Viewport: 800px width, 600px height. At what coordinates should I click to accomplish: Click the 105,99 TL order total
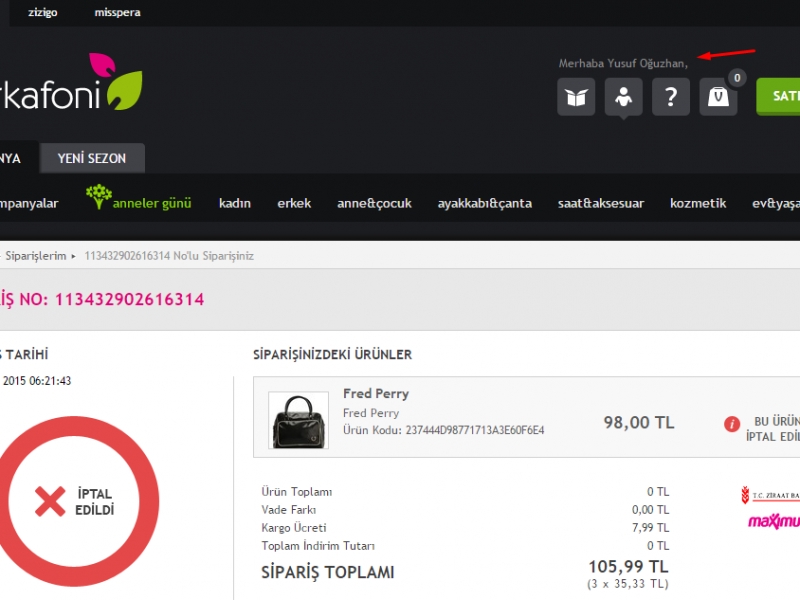(629, 567)
